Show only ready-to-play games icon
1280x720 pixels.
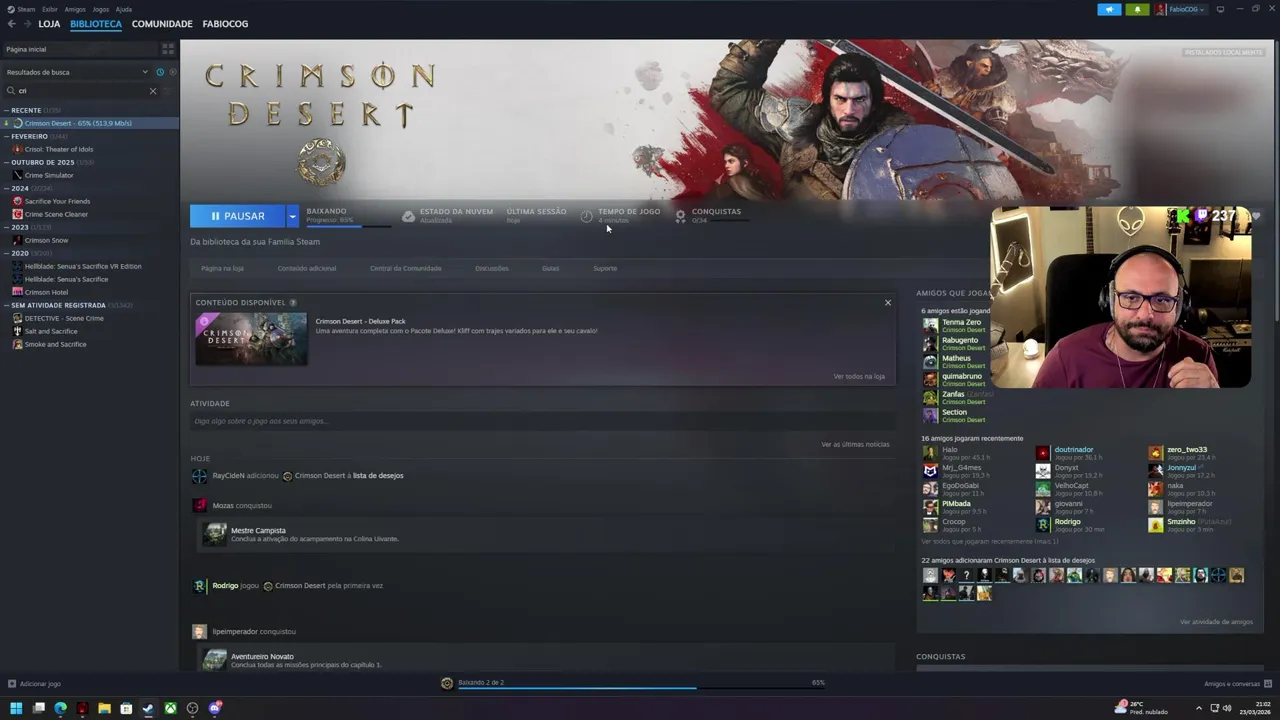click(172, 72)
